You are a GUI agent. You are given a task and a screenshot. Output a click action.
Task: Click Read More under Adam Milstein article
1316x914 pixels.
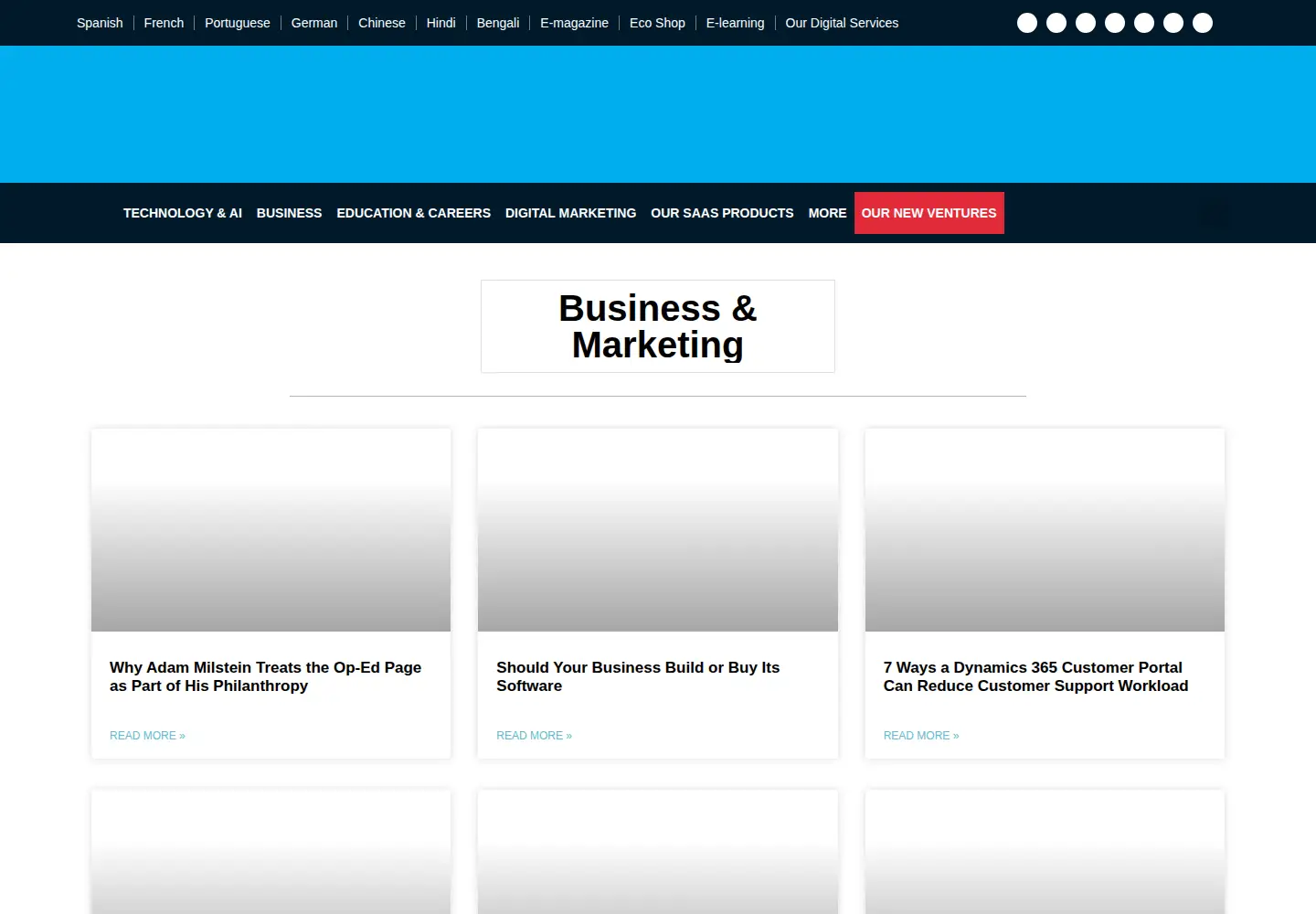point(147,736)
